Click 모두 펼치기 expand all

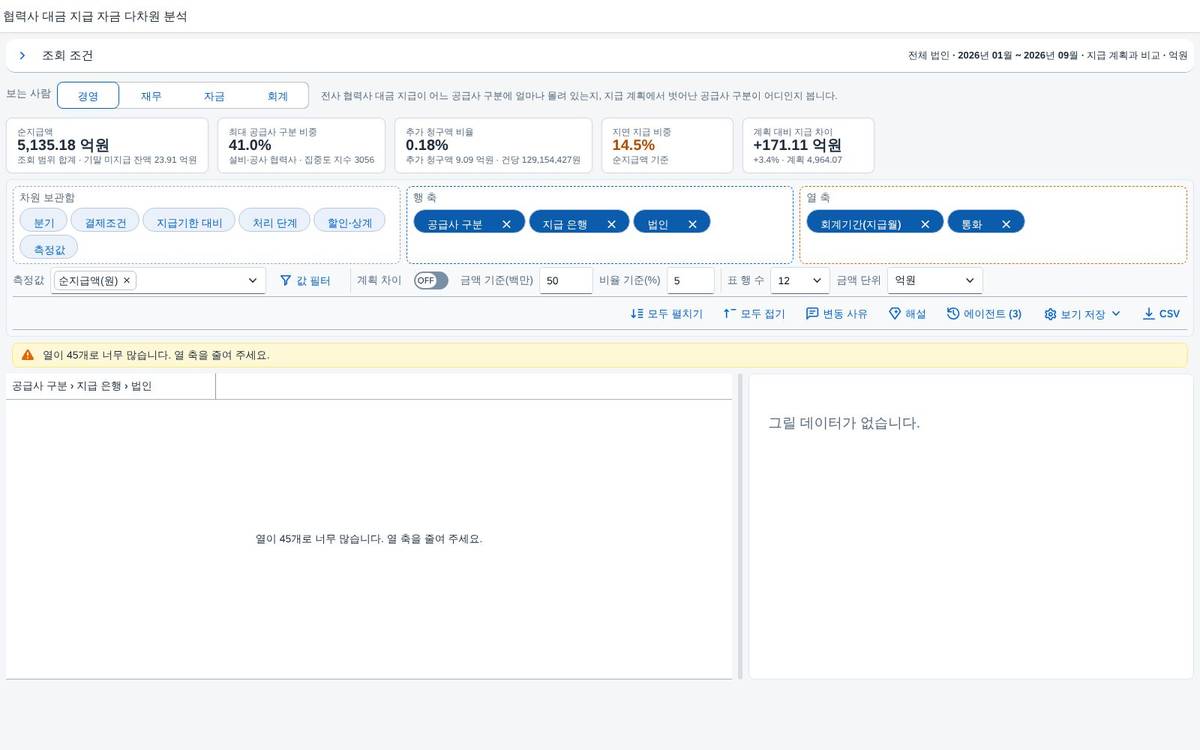click(667, 314)
